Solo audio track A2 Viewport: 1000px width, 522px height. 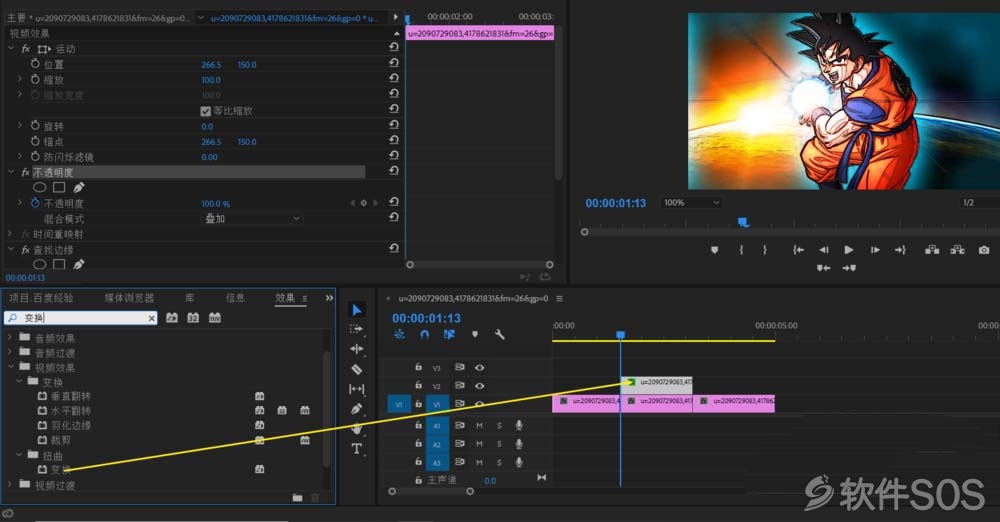point(499,444)
